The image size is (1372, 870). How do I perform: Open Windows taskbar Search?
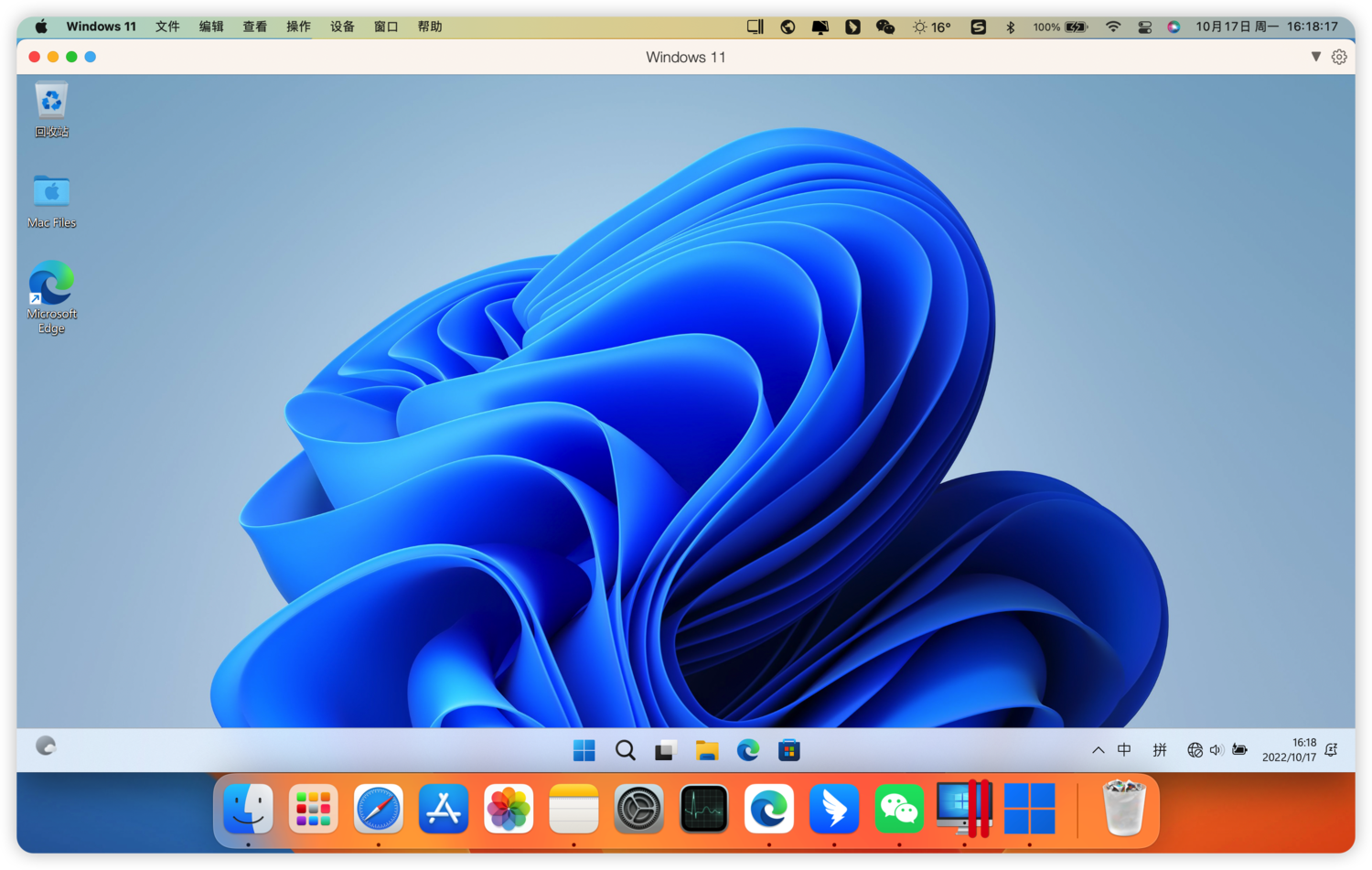pyautogui.click(x=625, y=750)
